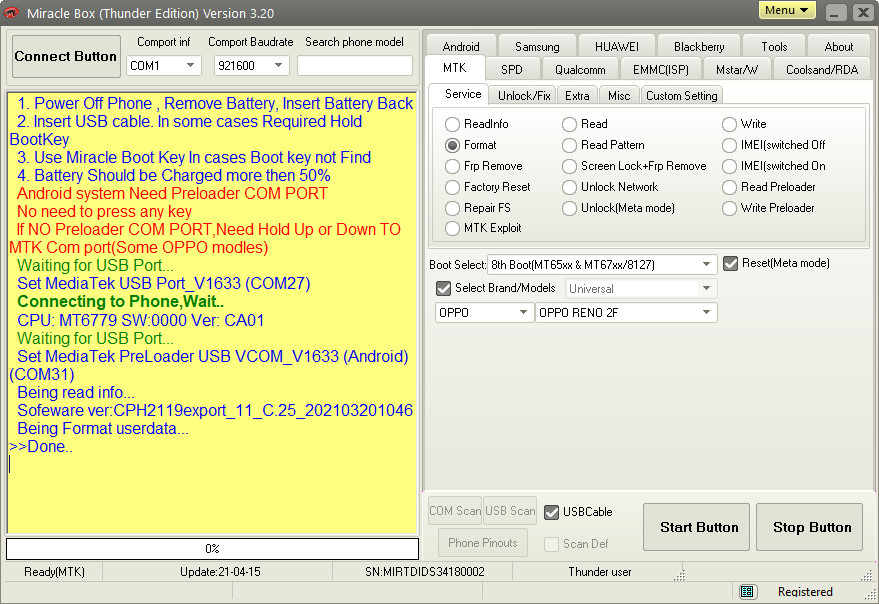The image size is (879, 604).
Task: Choose IMEI(switched On) option
Action: [x=774, y=167]
